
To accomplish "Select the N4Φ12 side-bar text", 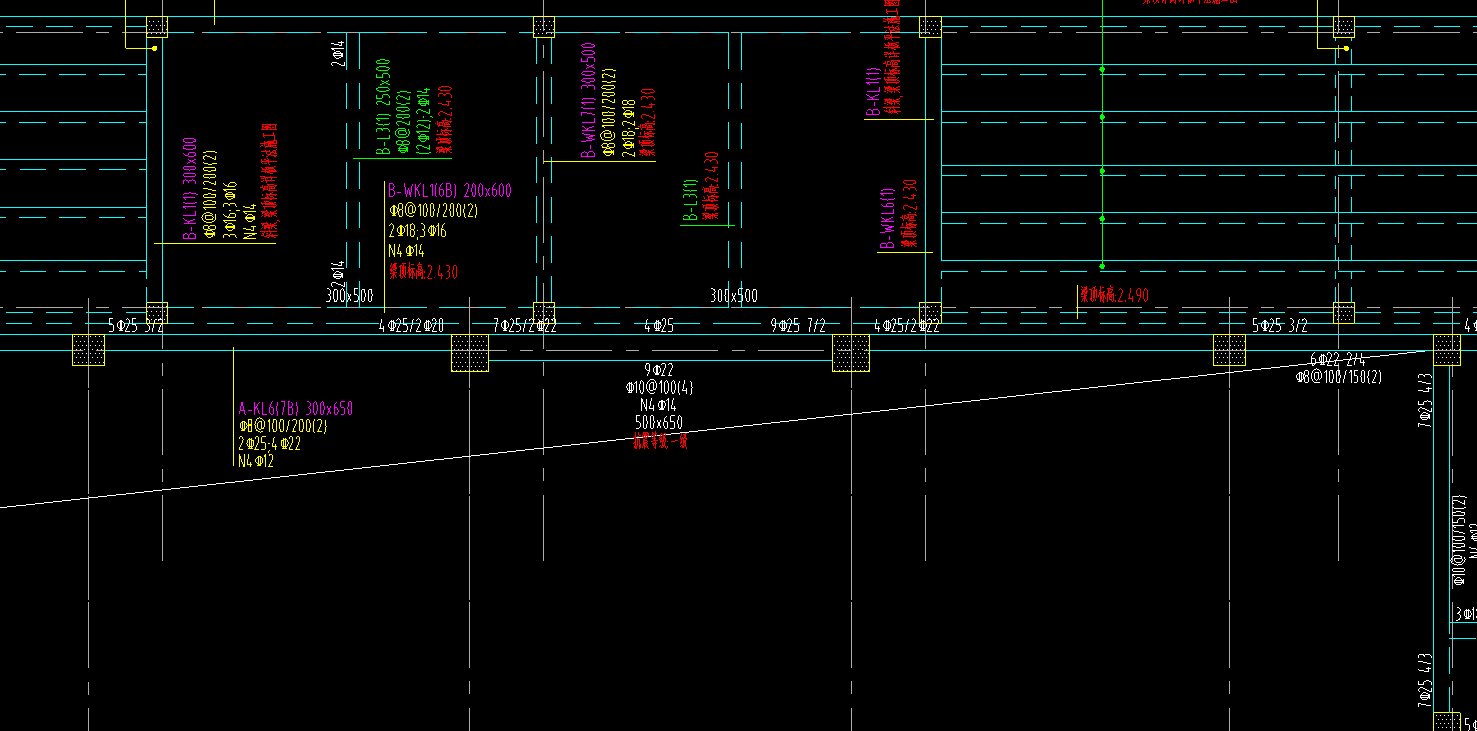I will click(x=255, y=461).
